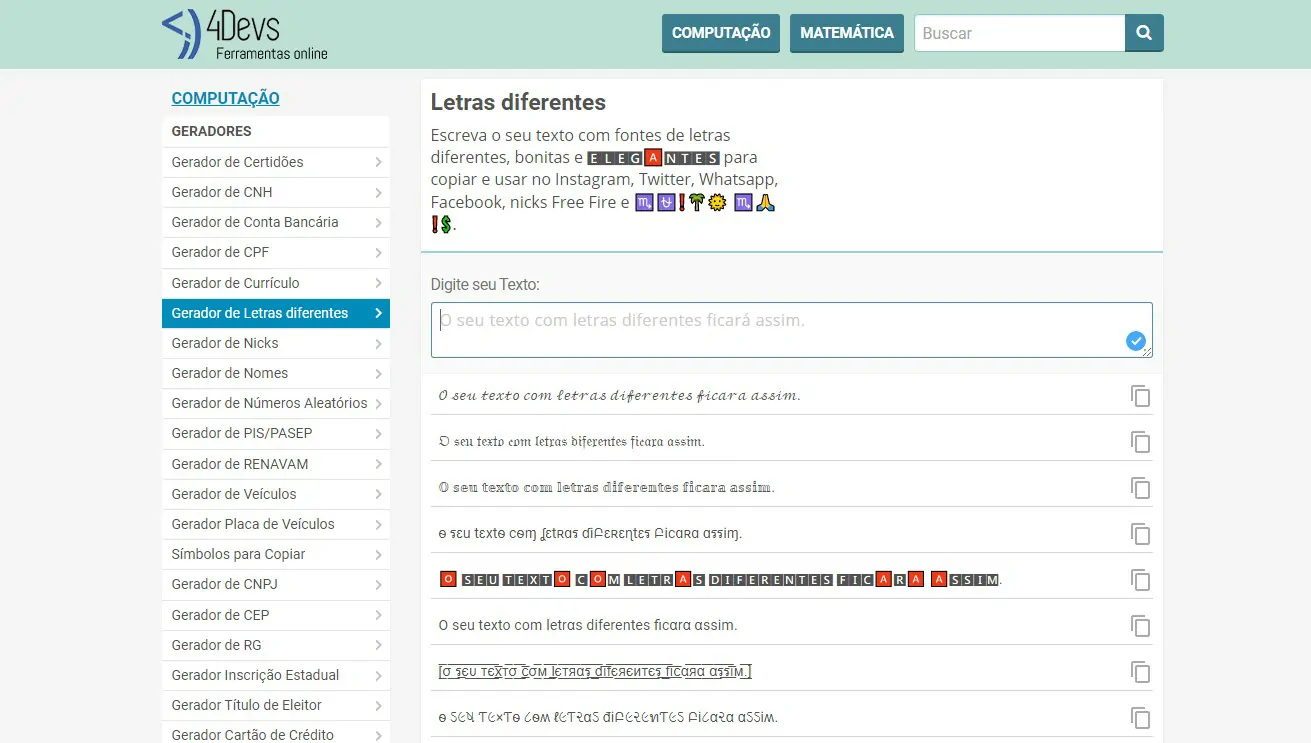Viewport: 1311px width, 743px height.
Task: Click the blue checkmark in text box
Action: point(1136,341)
